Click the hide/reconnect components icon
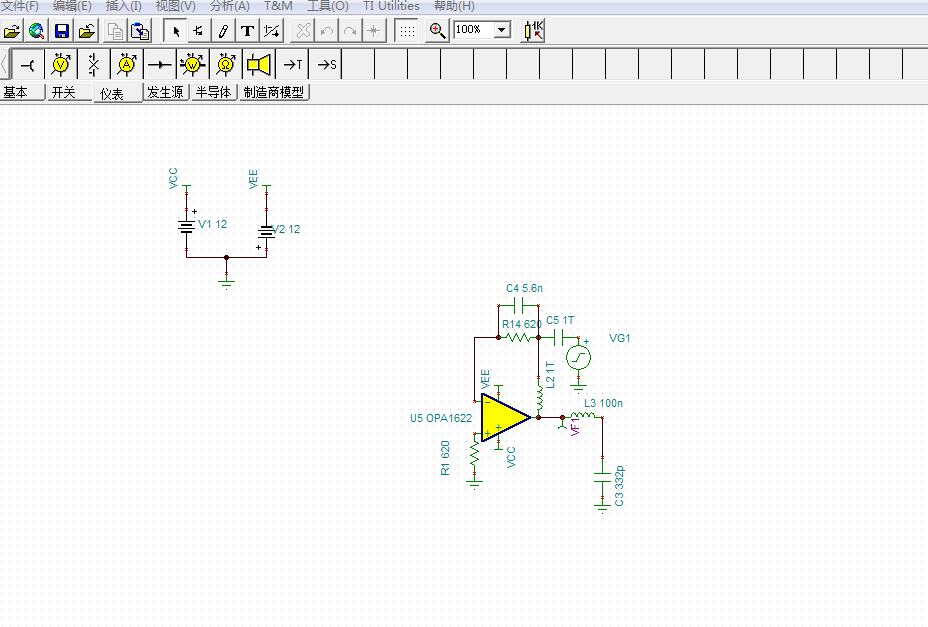The height and width of the screenshot is (627, 928). point(272,31)
